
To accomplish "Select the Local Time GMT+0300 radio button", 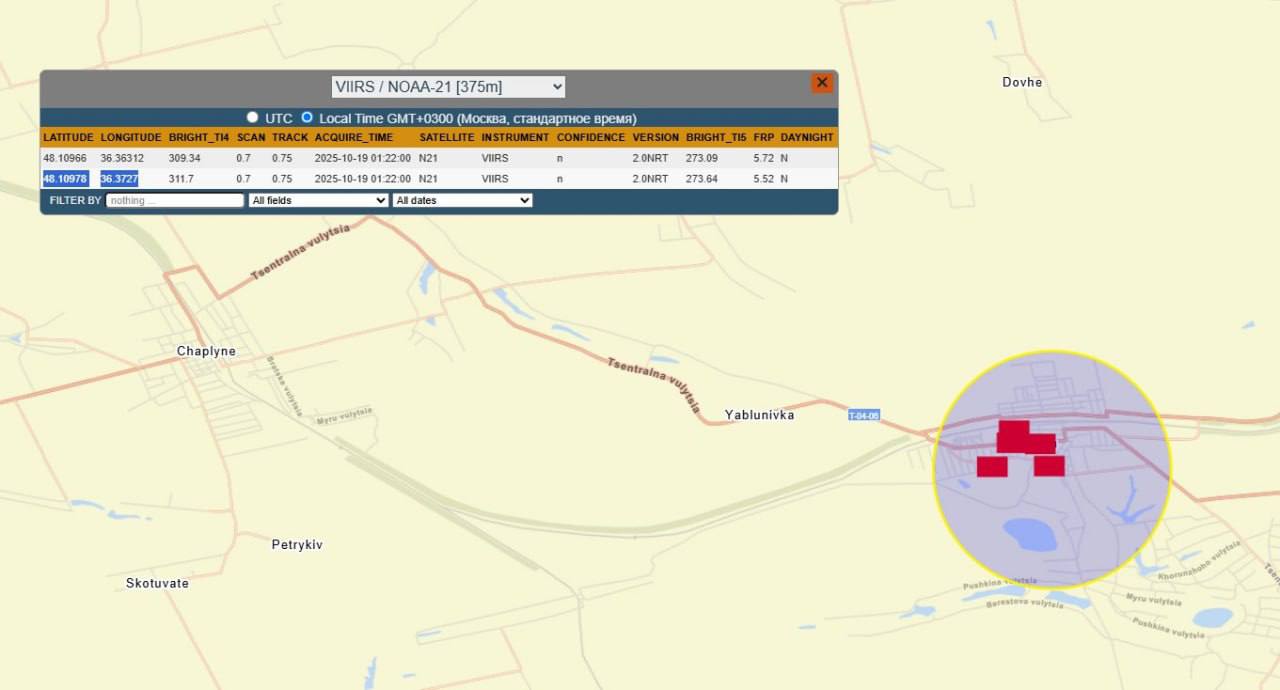I will pyautogui.click(x=307, y=117).
